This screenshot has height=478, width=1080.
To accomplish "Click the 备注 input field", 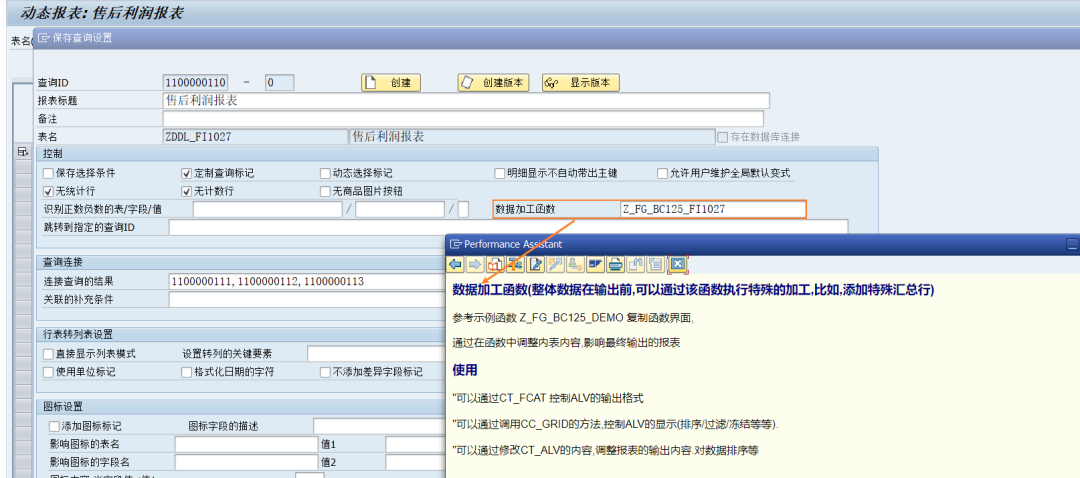I will [464, 118].
